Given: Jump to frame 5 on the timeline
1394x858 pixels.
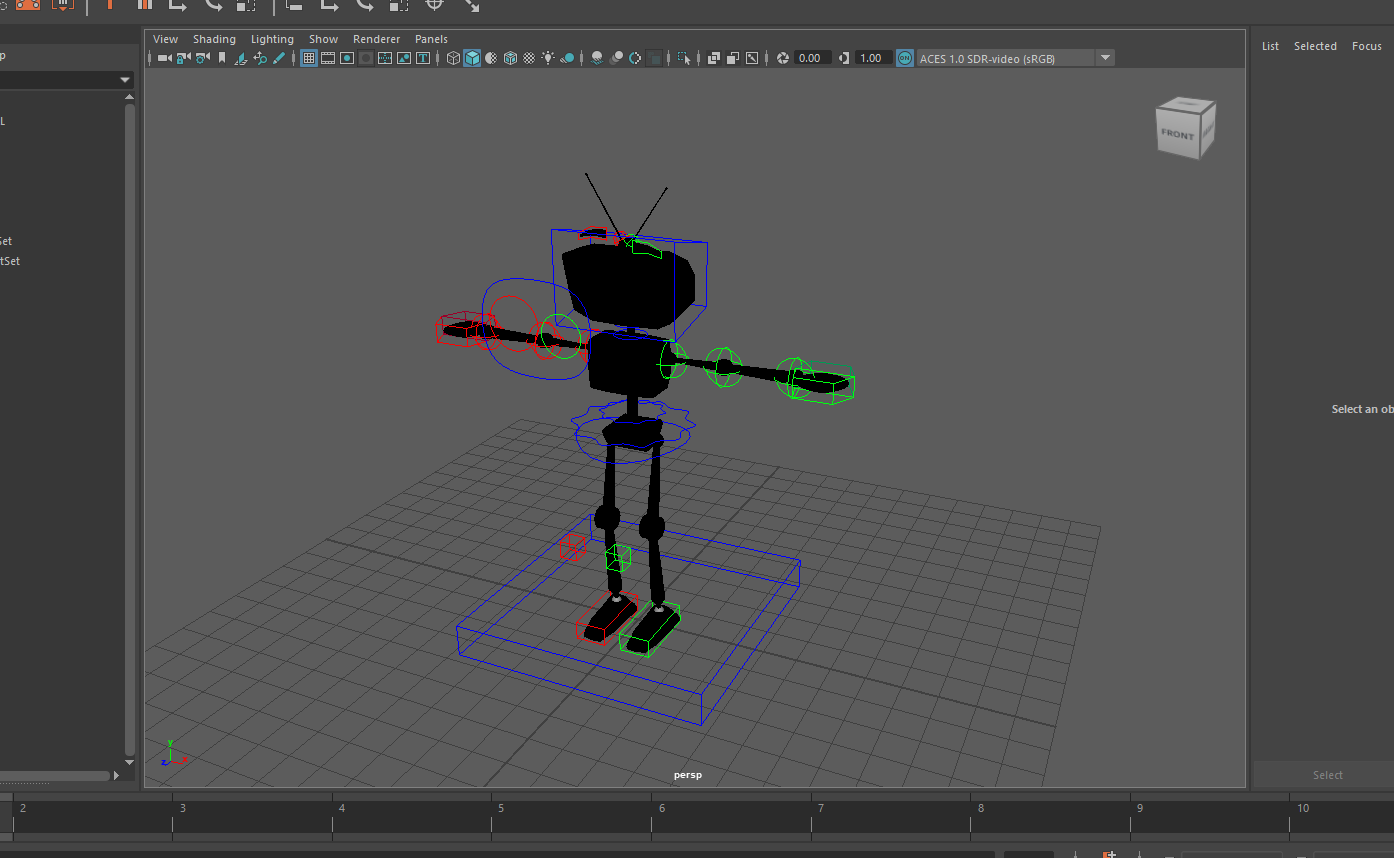Looking at the screenshot, I should point(500,808).
